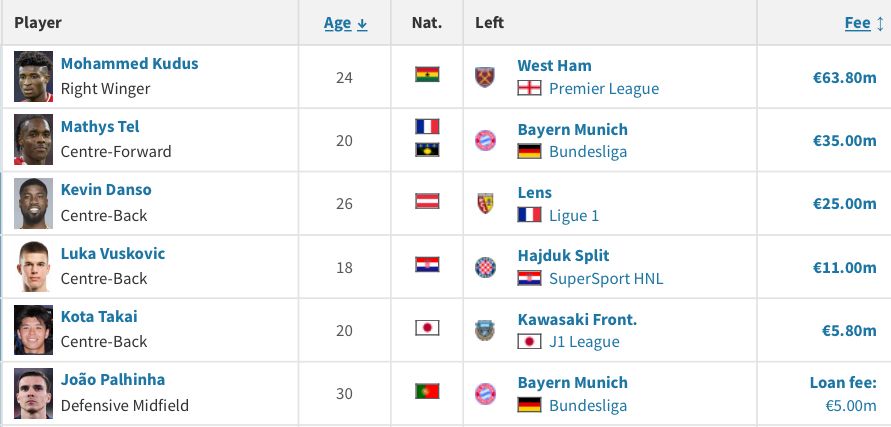Click the Austria flag next to Kevin Danso
The height and width of the screenshot is (427, 891).
coord(427,201)
